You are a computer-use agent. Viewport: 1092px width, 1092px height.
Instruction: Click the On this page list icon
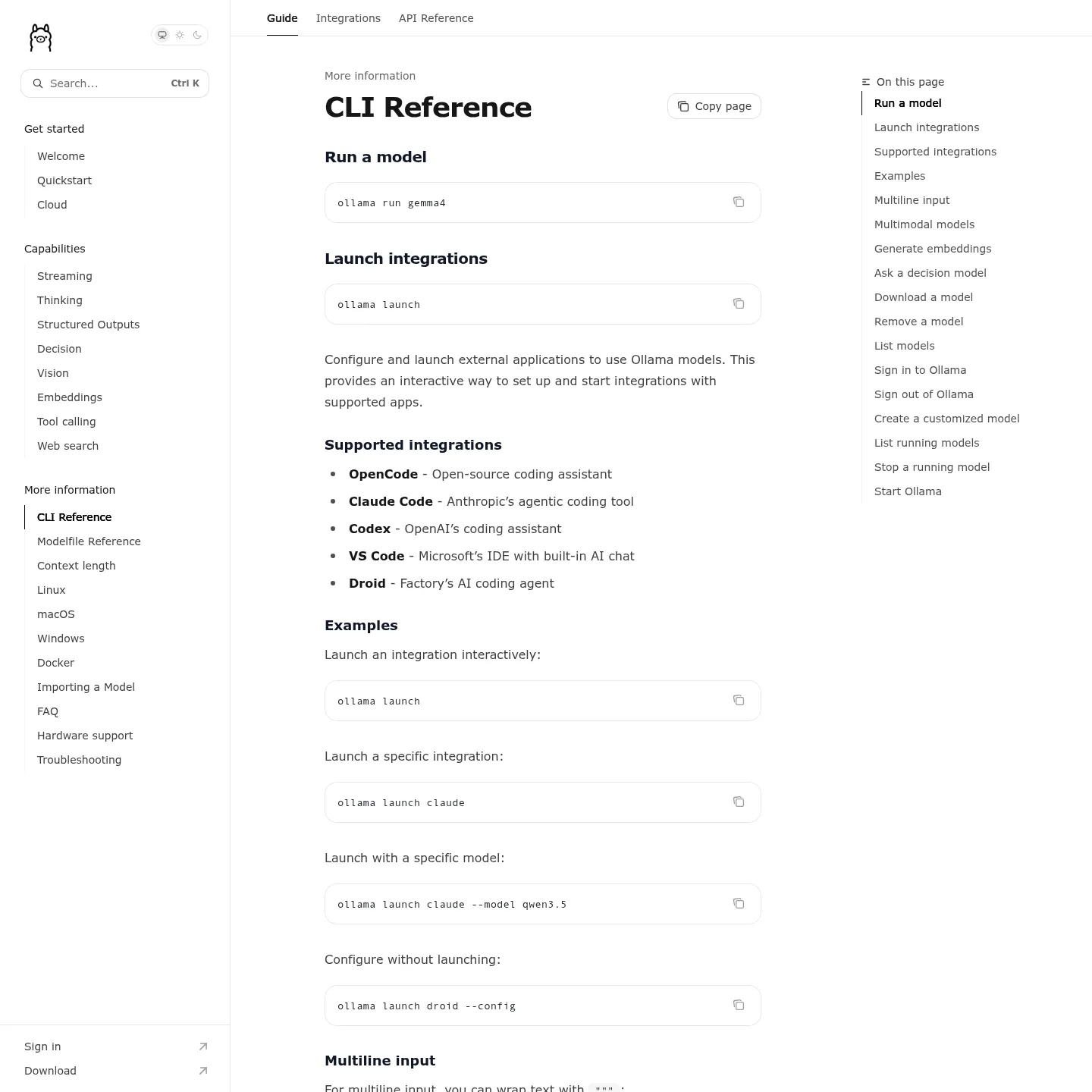(x=866, y=82)
